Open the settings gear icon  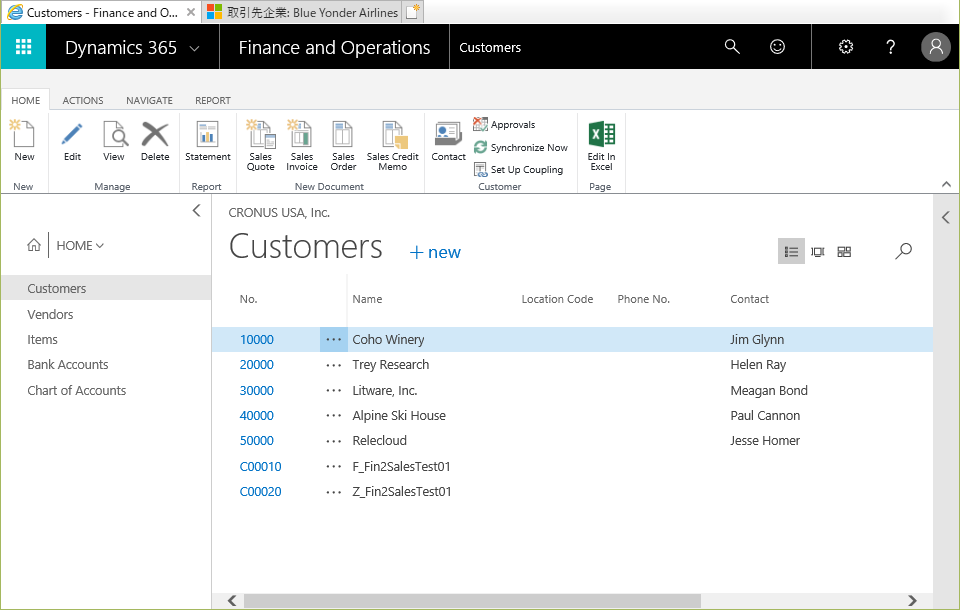[846, 47]
